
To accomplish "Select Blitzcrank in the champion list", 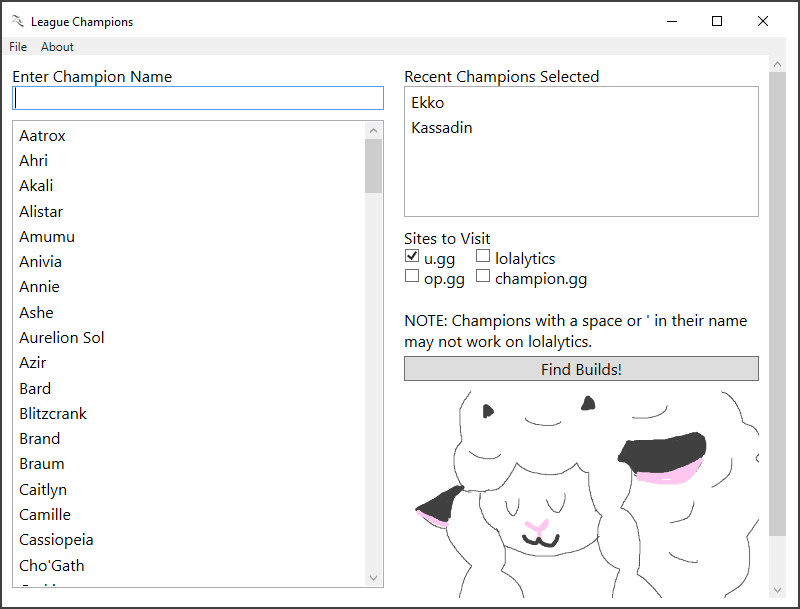I will click(189, 413).
